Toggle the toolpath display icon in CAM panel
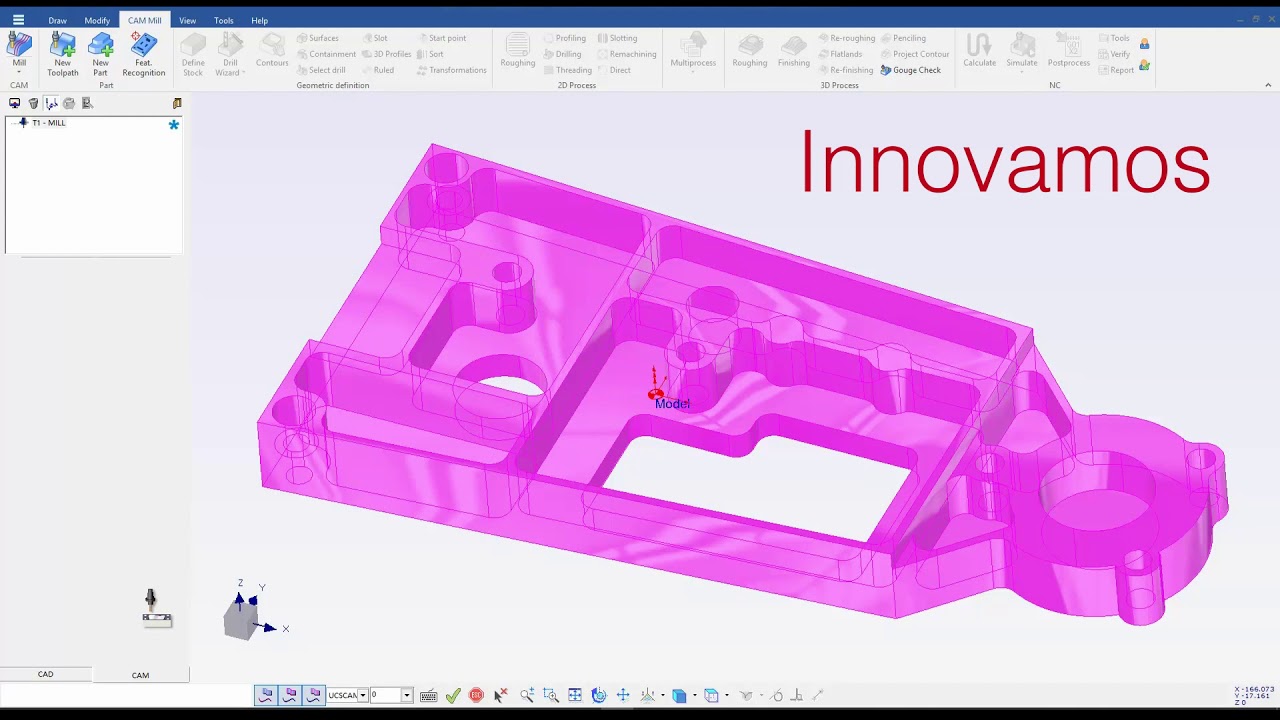1280x720 pixels. [x=51, y=103]
